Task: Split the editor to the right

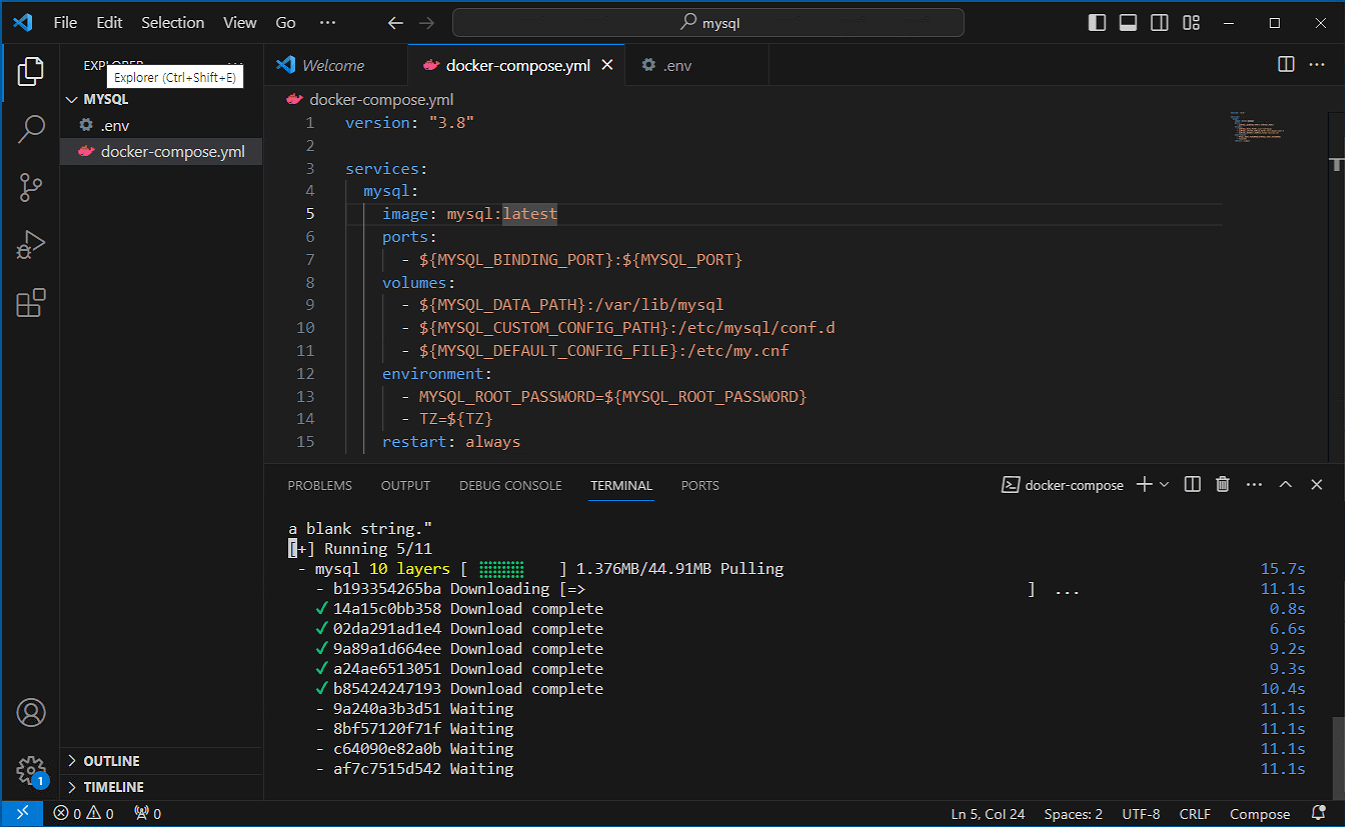Action: (1286, 65)
